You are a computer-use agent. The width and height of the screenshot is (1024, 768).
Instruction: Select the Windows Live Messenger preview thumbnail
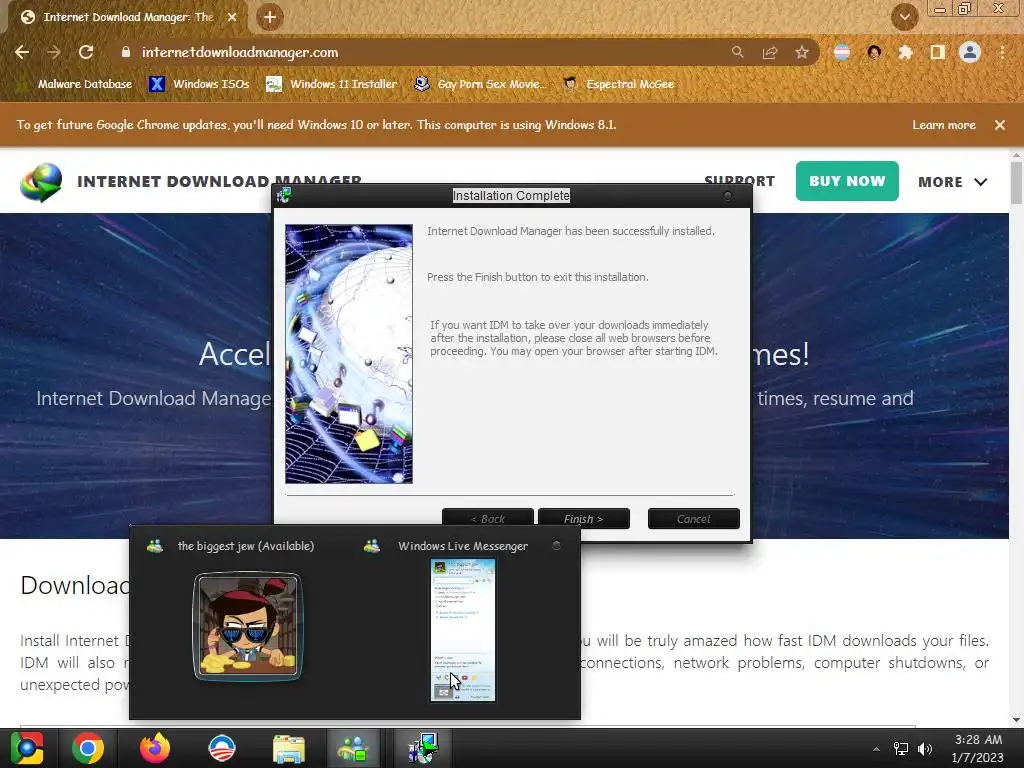pos(462,630)
